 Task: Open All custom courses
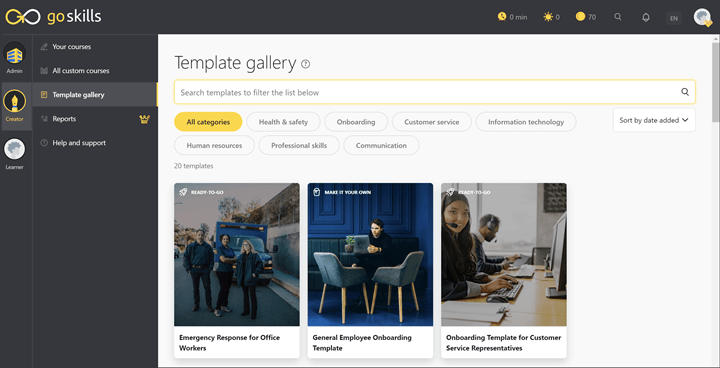[81, 71]
